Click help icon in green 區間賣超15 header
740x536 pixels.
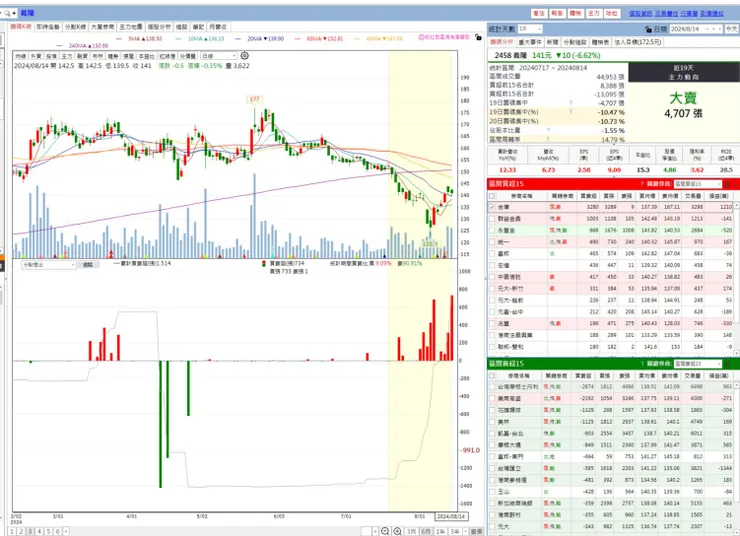coord(642,364)
